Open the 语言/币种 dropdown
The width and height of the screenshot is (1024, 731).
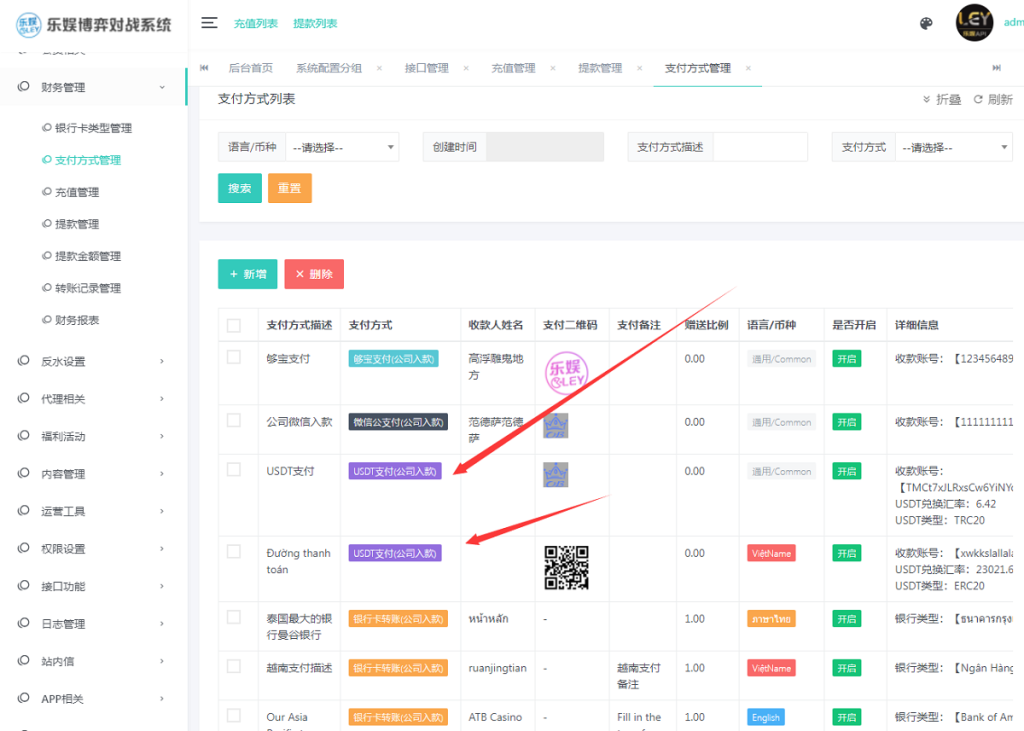coord(340,146)
